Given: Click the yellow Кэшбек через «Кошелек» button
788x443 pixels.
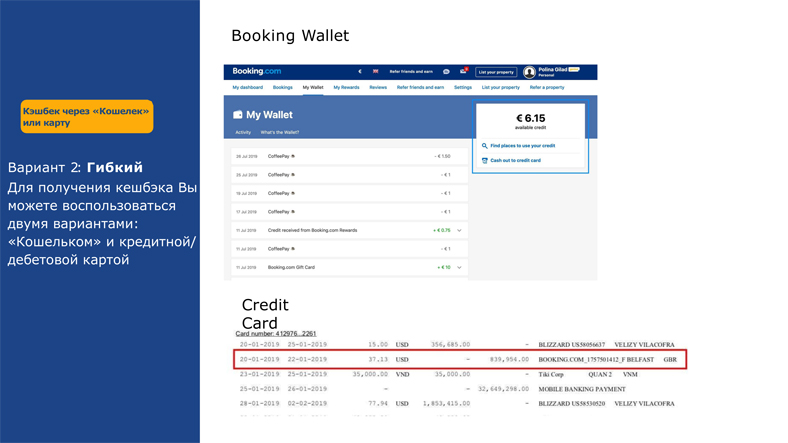Looking at the screenshot, I should 87,117.
